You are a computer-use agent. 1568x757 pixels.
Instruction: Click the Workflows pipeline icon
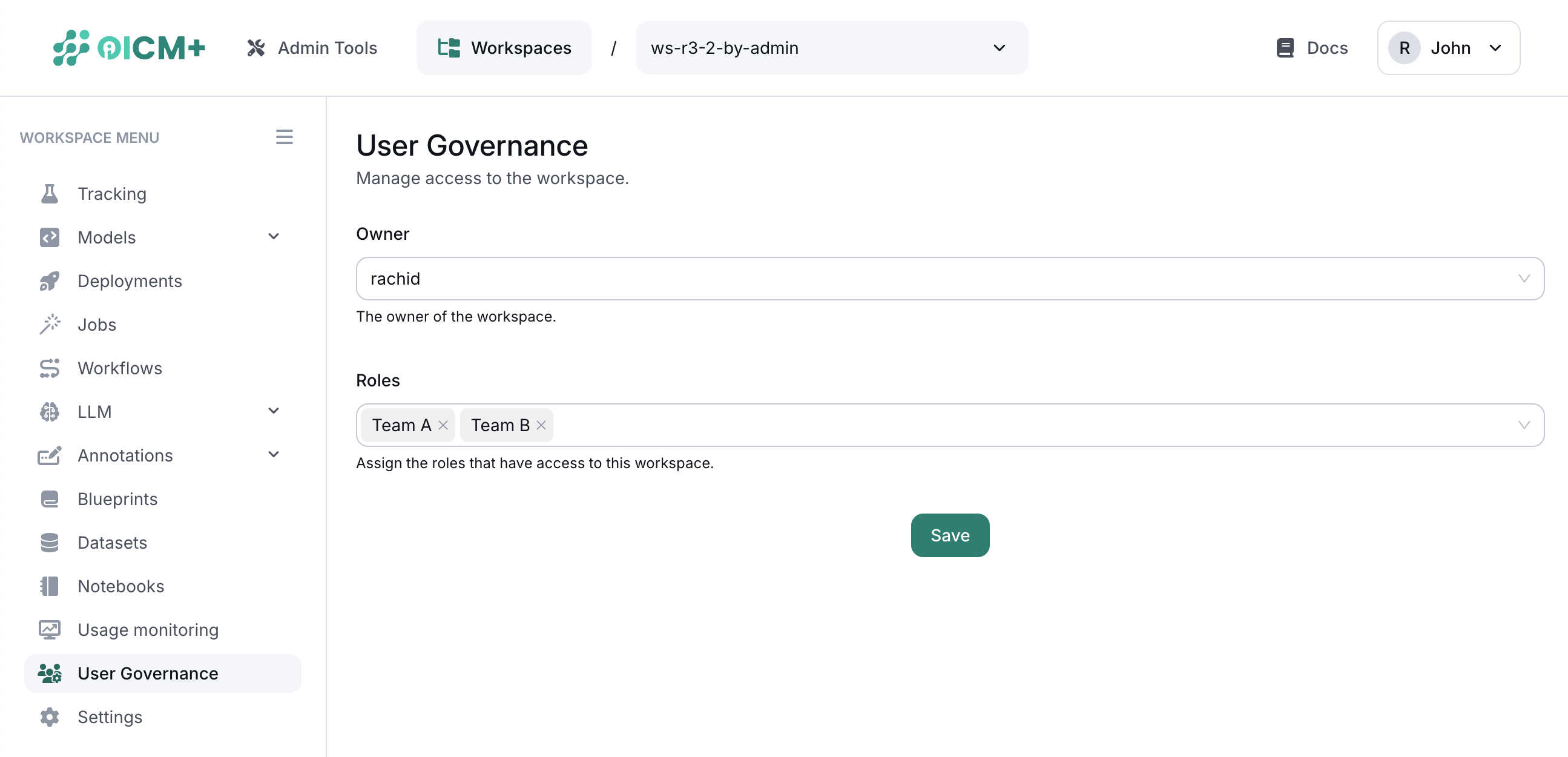pos(49,368)
